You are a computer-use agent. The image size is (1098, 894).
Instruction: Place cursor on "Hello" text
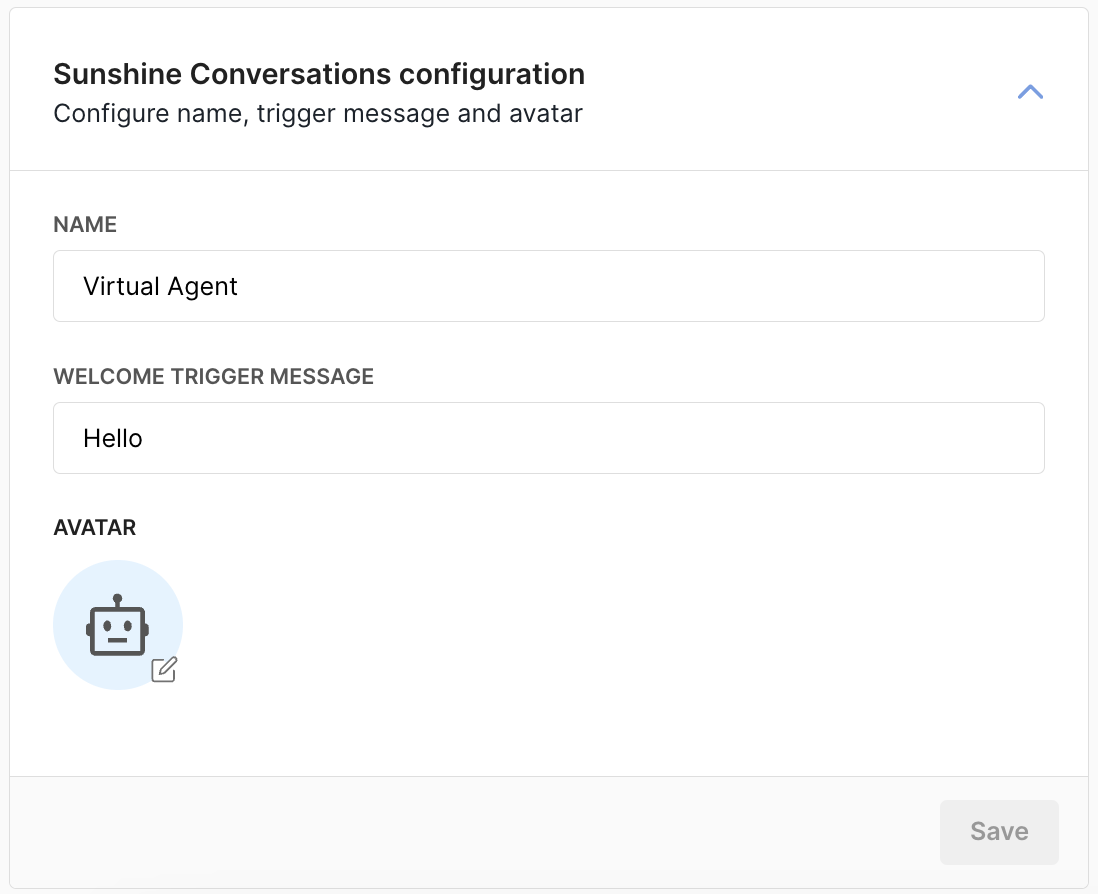coord(113,439)
